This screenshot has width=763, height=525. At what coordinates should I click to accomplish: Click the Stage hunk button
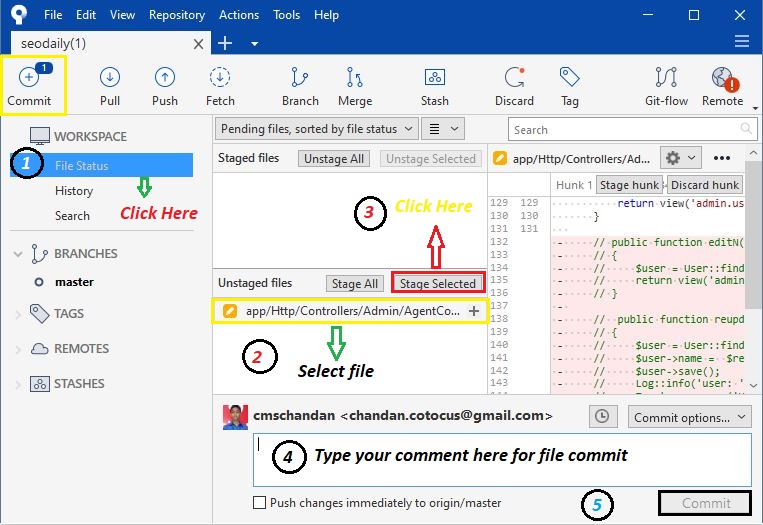tap(629, 185)
